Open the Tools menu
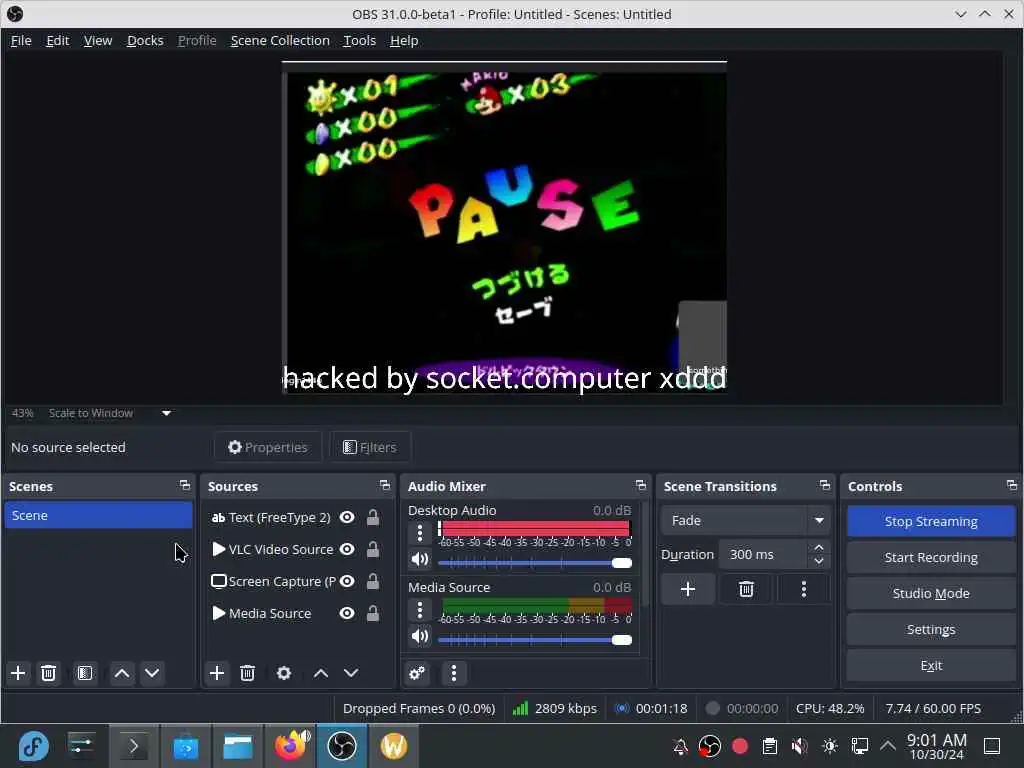1024x768 pixels. tap(360, 40)
